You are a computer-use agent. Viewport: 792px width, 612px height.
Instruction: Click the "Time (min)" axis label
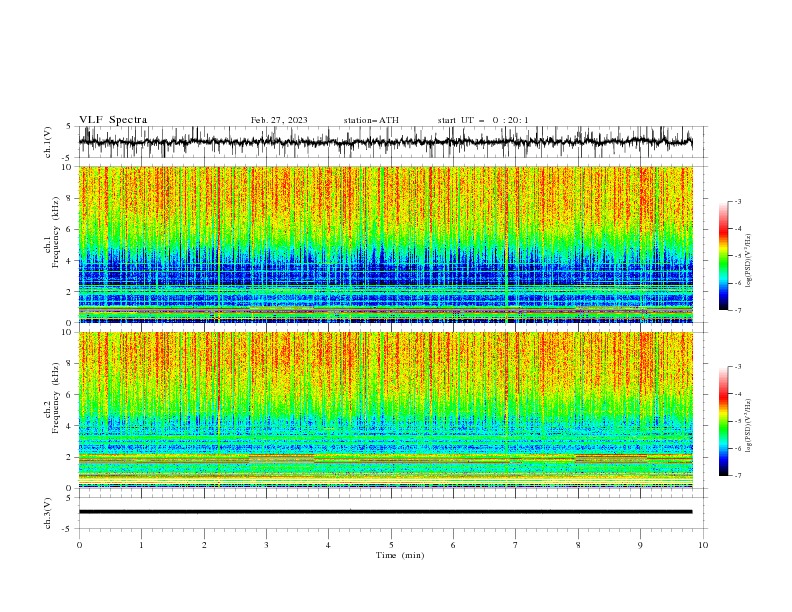[x=400, y=555]
